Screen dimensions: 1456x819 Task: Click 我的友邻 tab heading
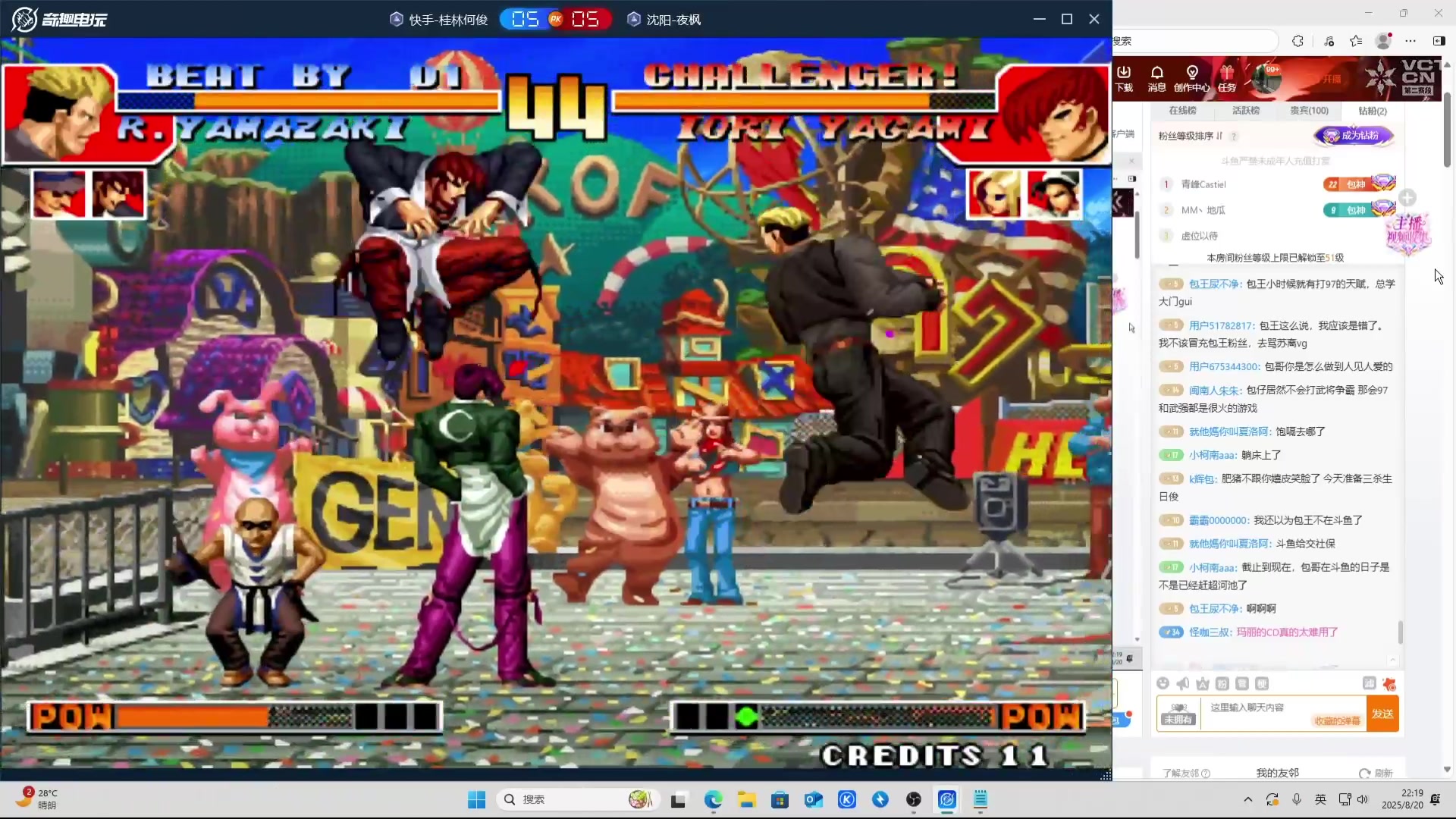[1277, 773]
